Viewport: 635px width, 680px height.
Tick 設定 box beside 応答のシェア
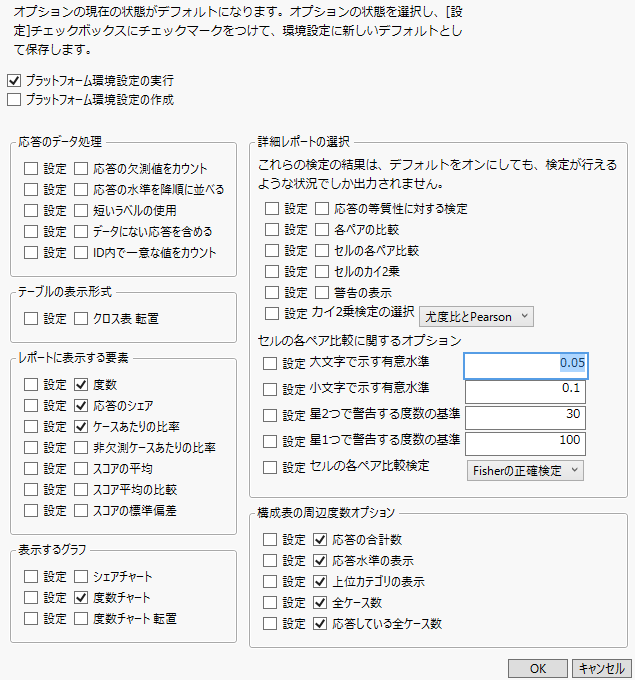31,405
